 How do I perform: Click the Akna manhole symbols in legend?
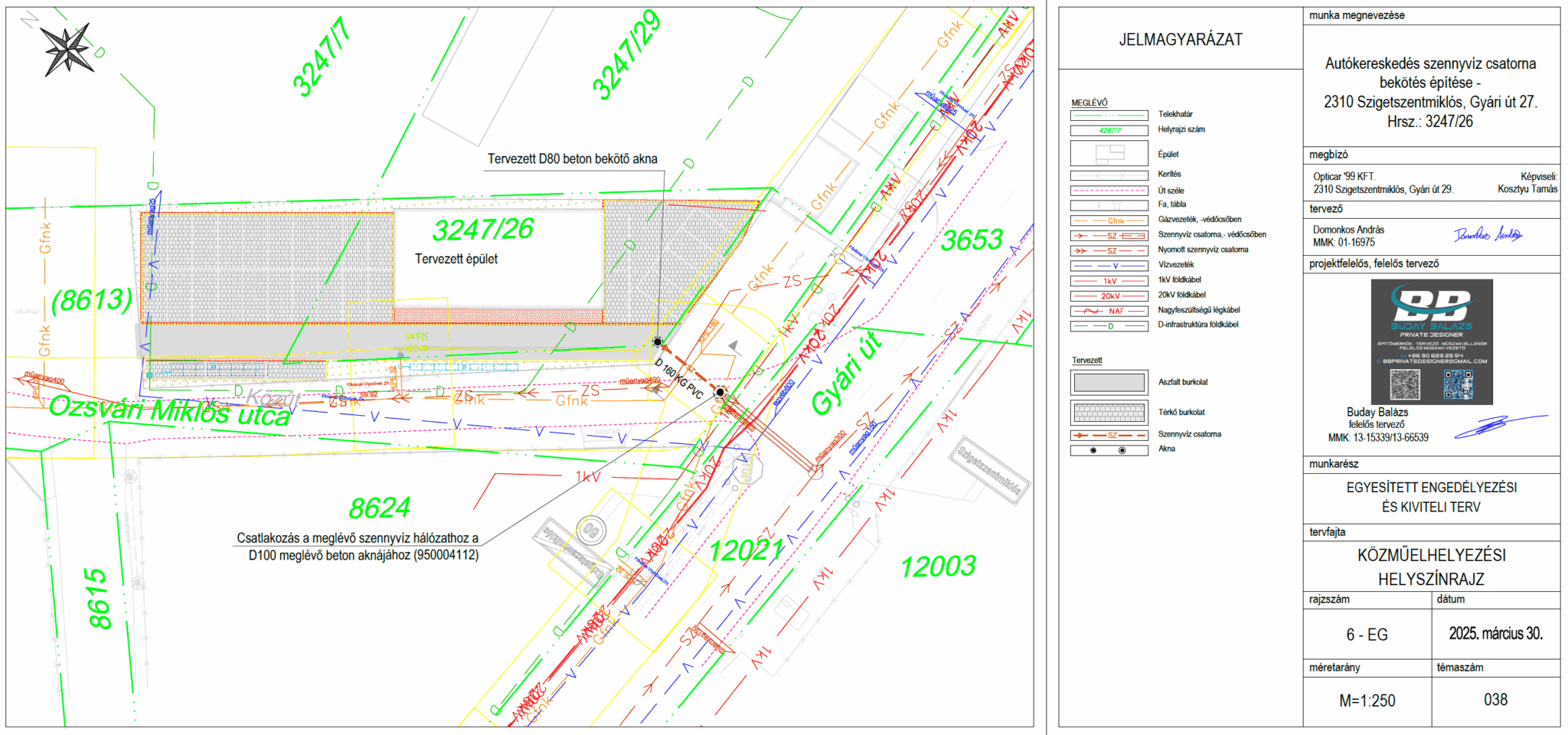pyautogui.click(x=1109, y=450)
